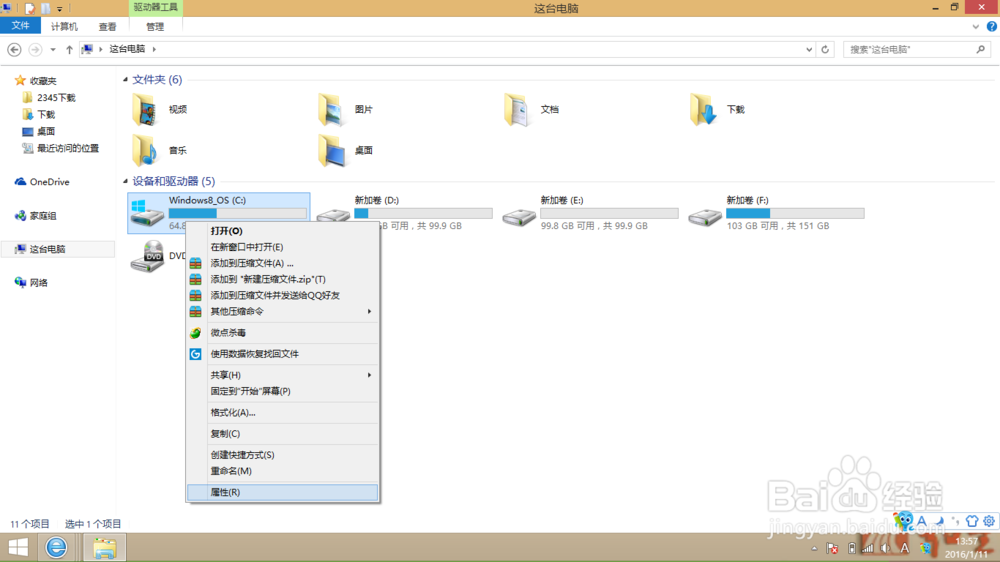Open the 管理 ribbon tab
Viewport: 1000px width, 562px height.
click(155, 26)
